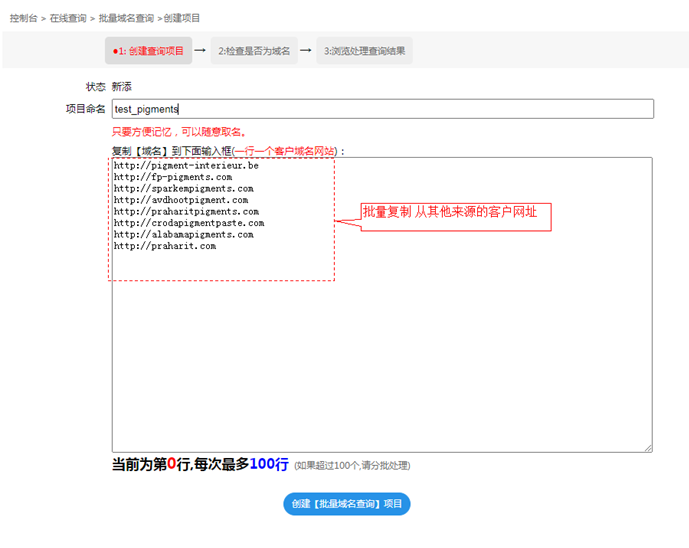Open the 控制台 breadcrumb link

point(23,18)
